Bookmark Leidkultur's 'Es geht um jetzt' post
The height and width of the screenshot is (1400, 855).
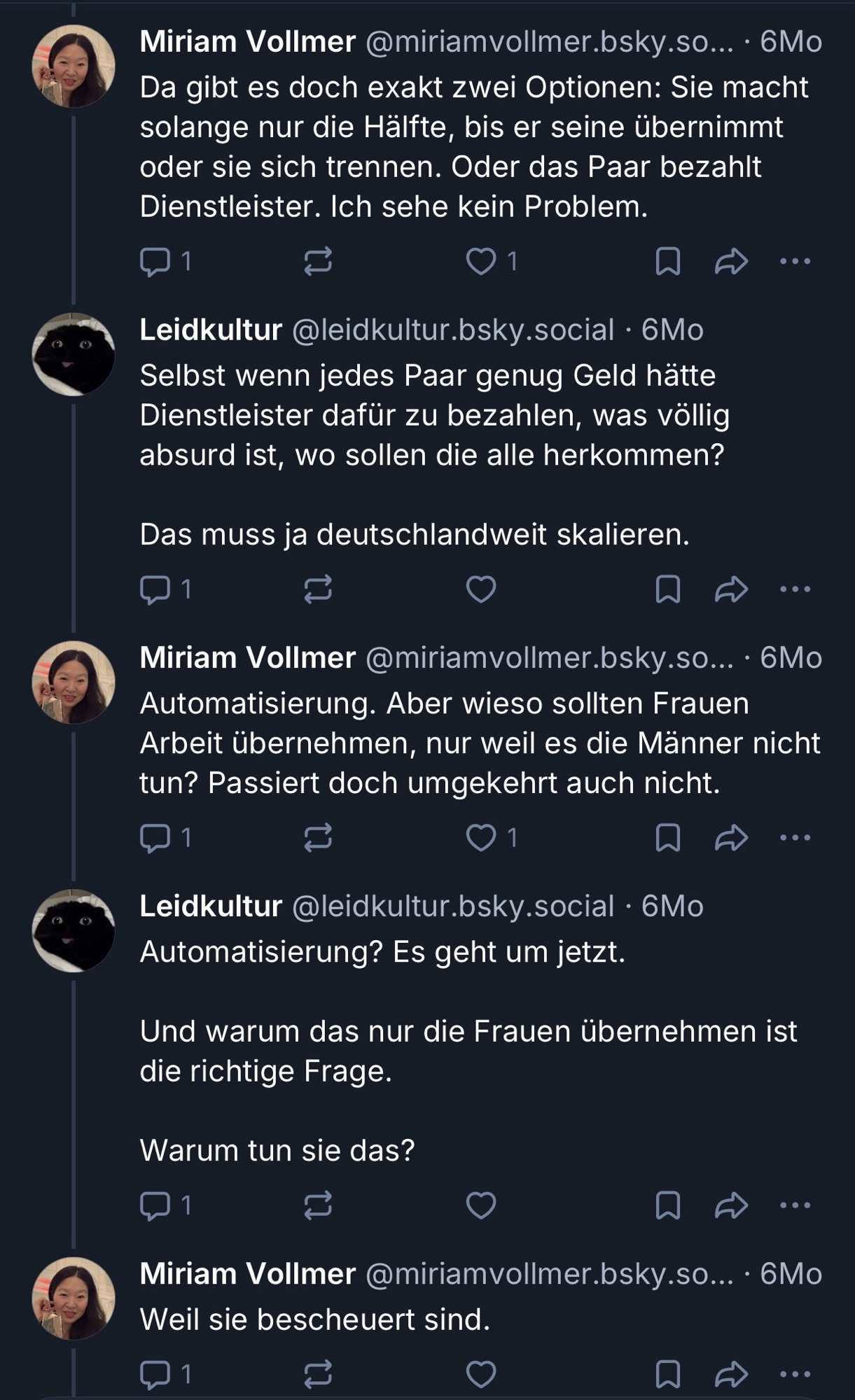667,1205
